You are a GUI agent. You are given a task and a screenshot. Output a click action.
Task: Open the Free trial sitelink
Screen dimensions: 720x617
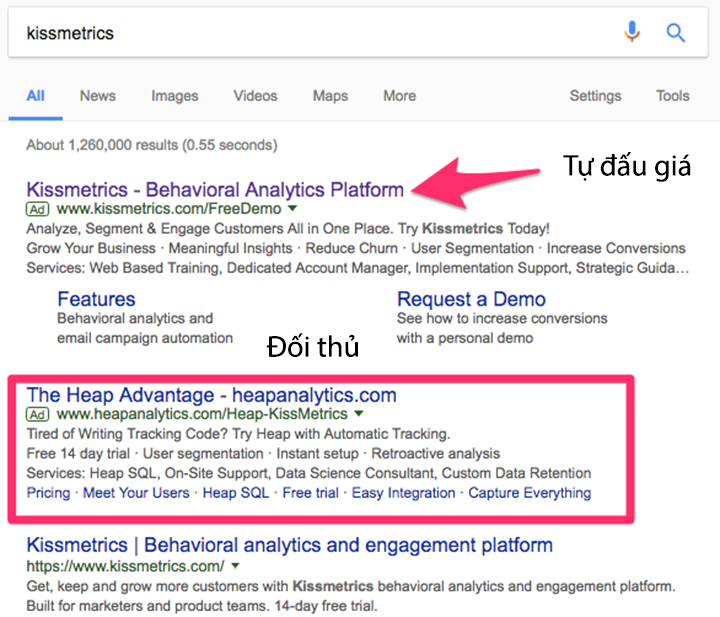coord(311,493)
